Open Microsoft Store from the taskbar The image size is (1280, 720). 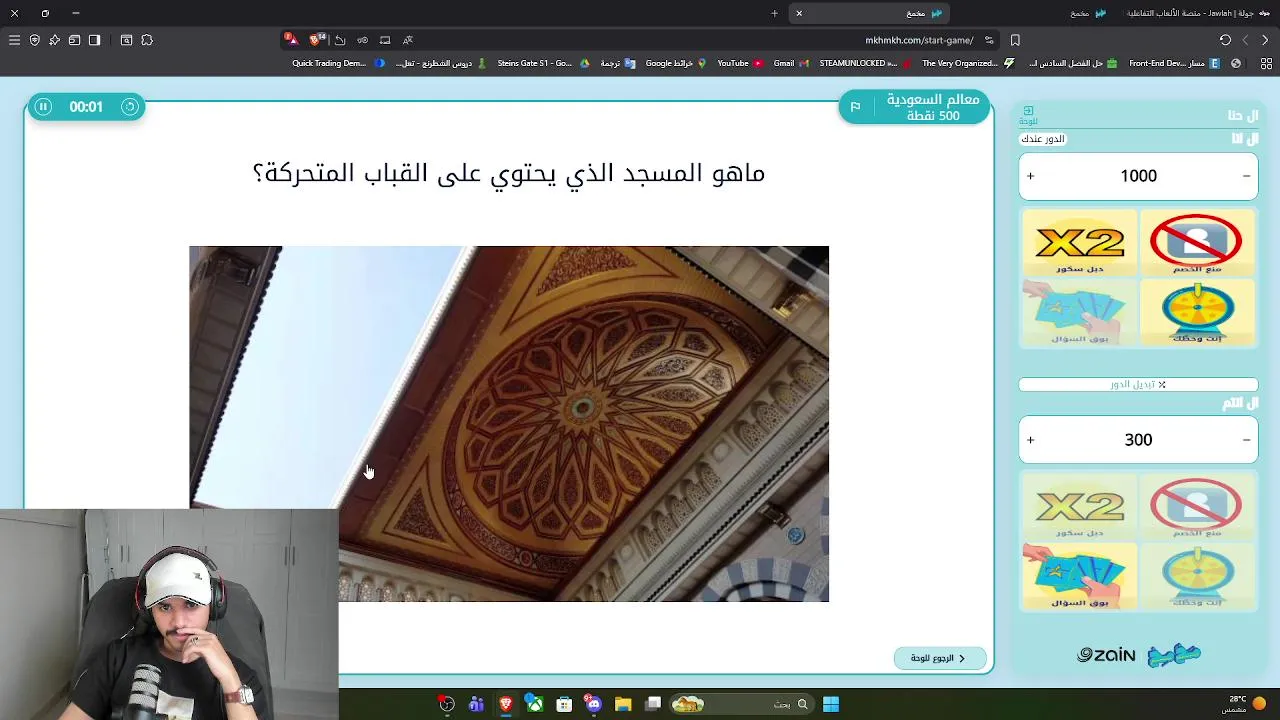click(x=564, y=704)
